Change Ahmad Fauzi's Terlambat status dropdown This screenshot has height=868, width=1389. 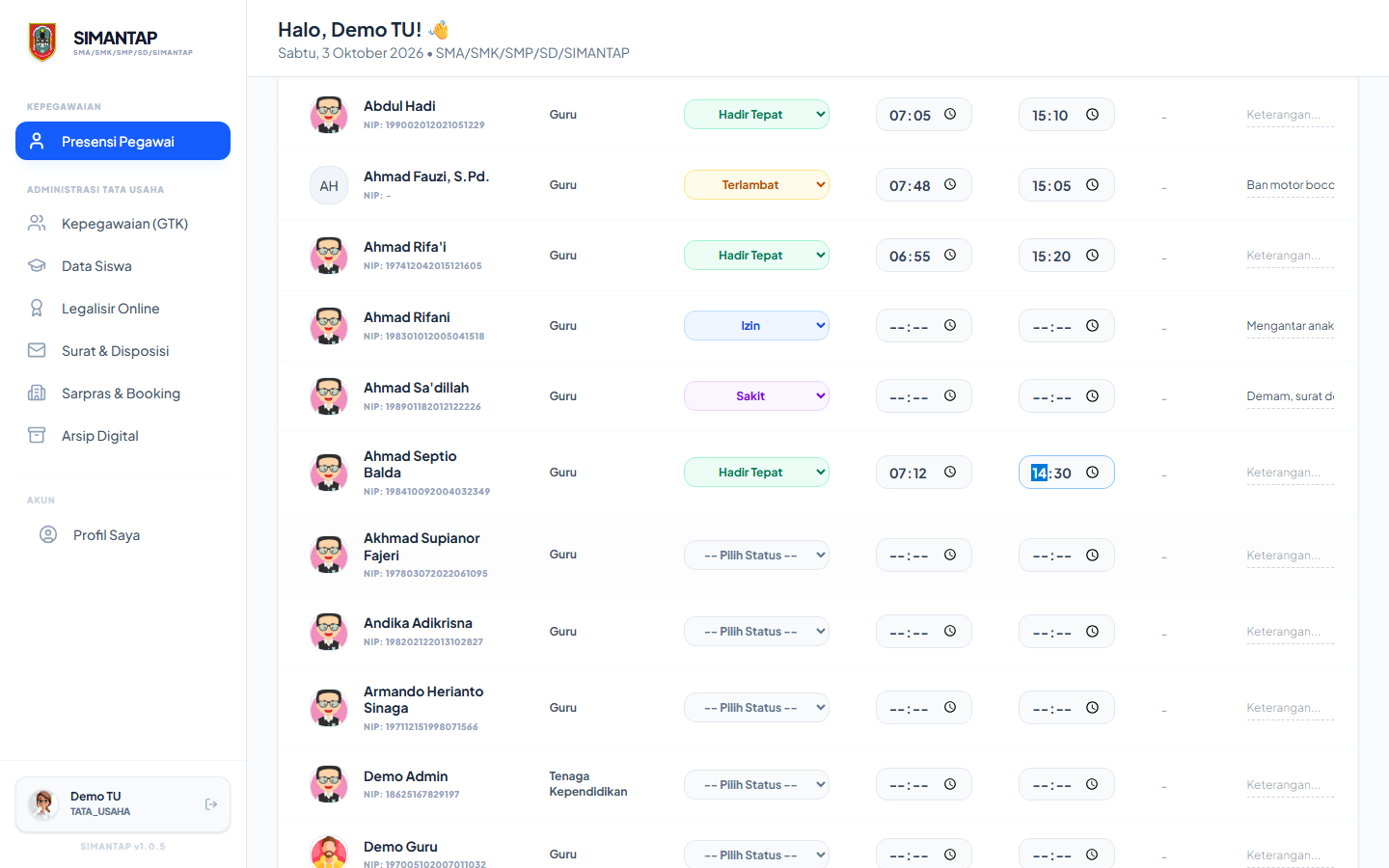[756, 184]
